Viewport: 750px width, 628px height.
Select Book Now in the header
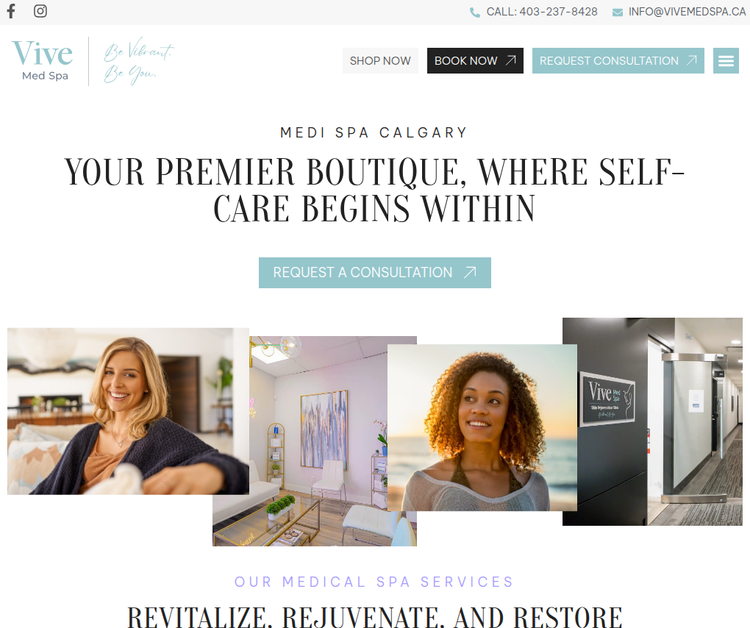475,61
